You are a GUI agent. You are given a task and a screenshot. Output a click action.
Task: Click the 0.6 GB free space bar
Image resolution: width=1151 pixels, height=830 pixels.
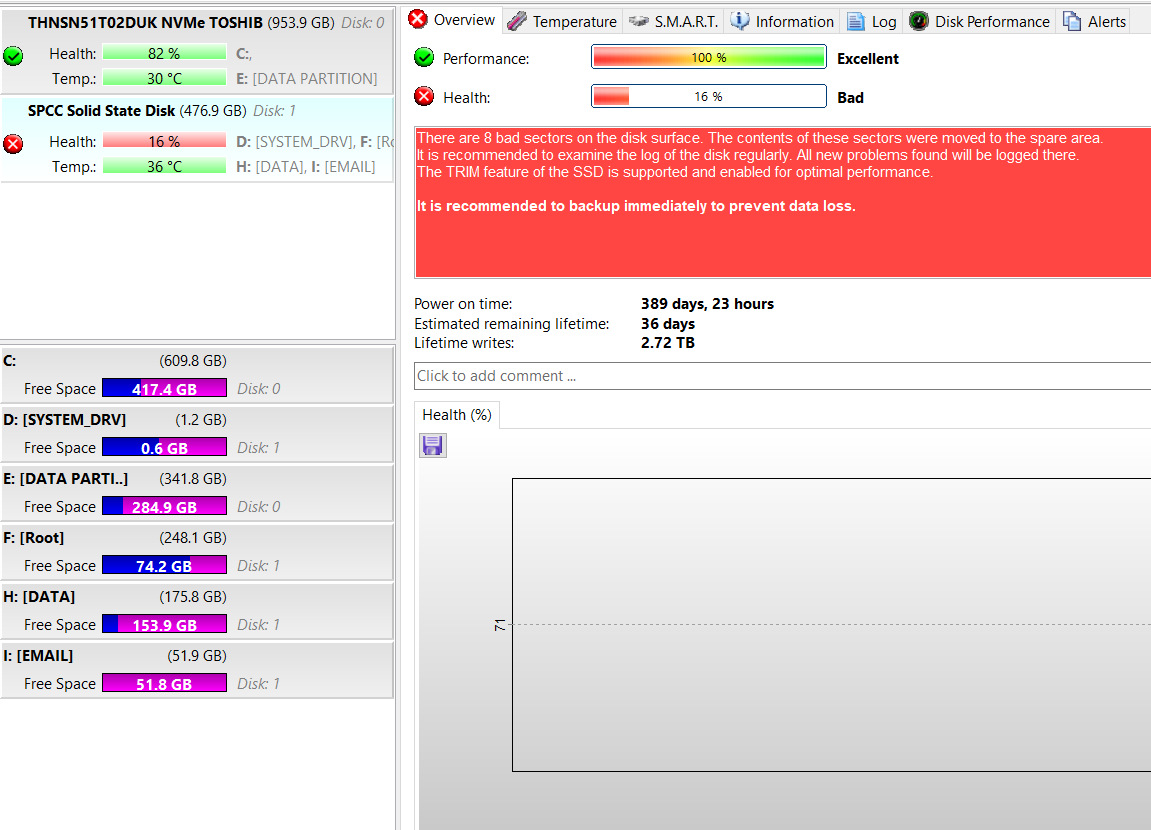(x=164, y=447)
